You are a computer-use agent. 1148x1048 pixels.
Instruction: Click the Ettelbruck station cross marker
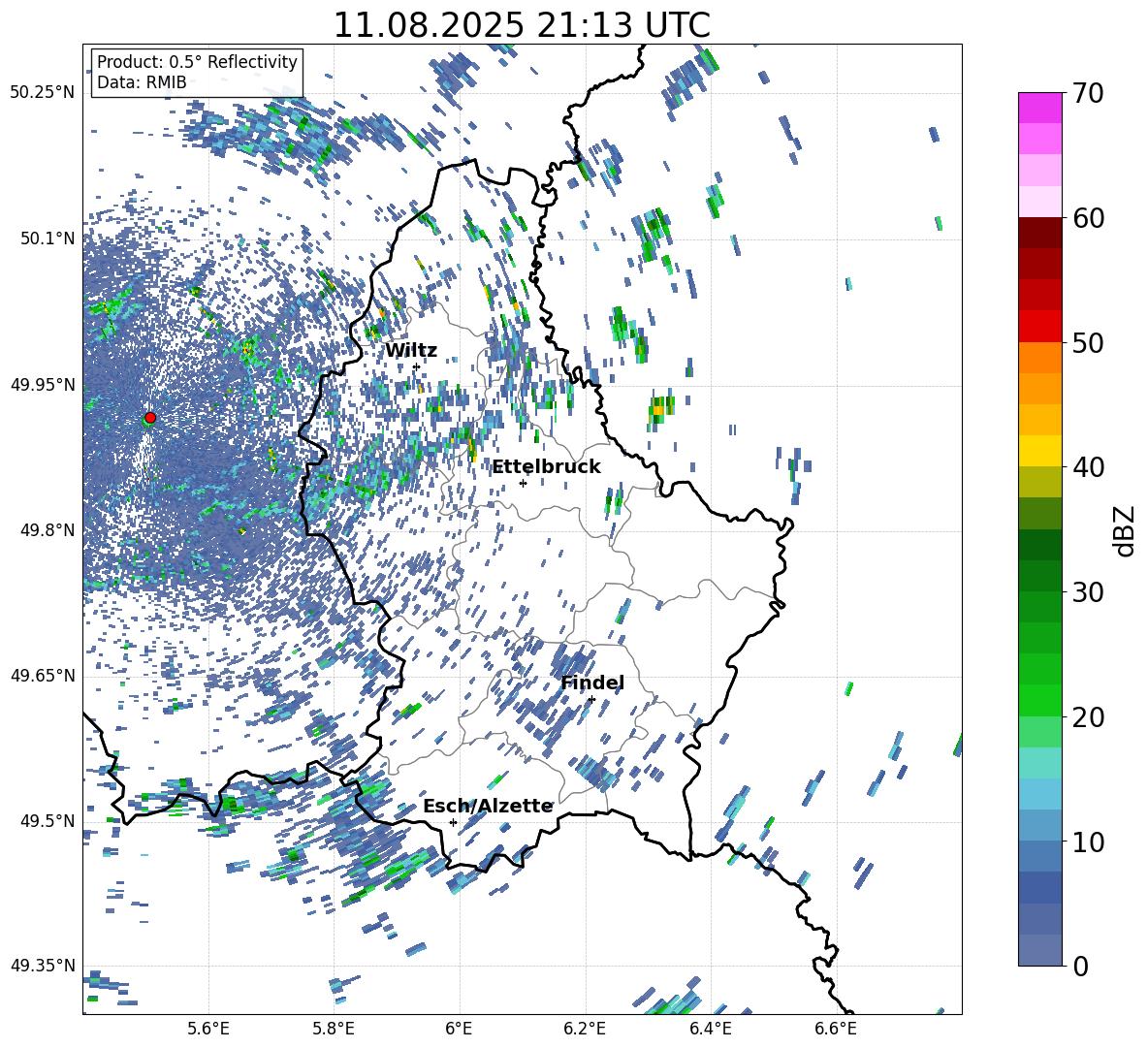523,483
